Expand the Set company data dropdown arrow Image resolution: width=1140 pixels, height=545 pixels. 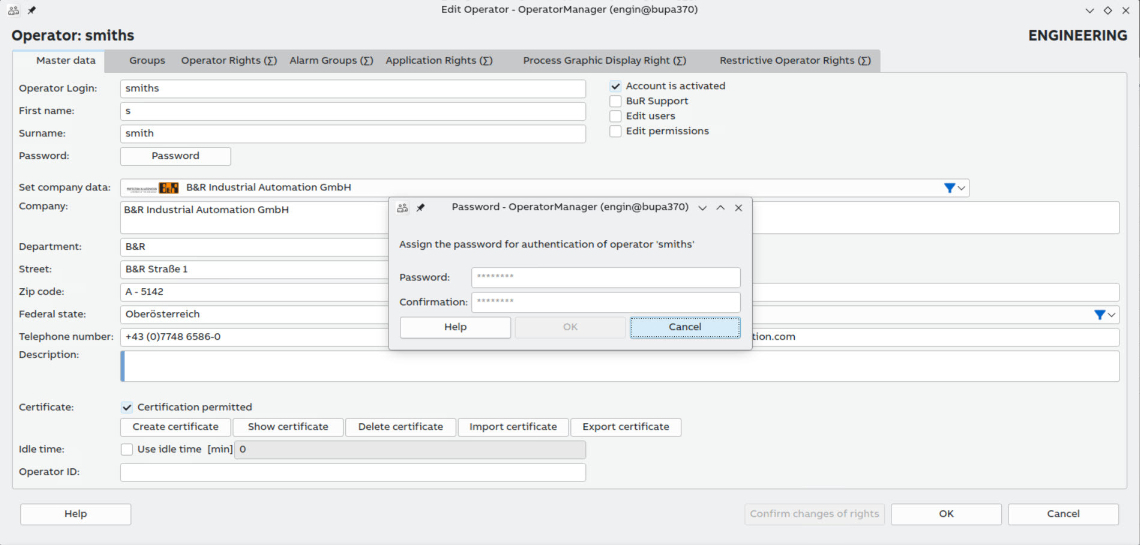click(x=962, y=188)
